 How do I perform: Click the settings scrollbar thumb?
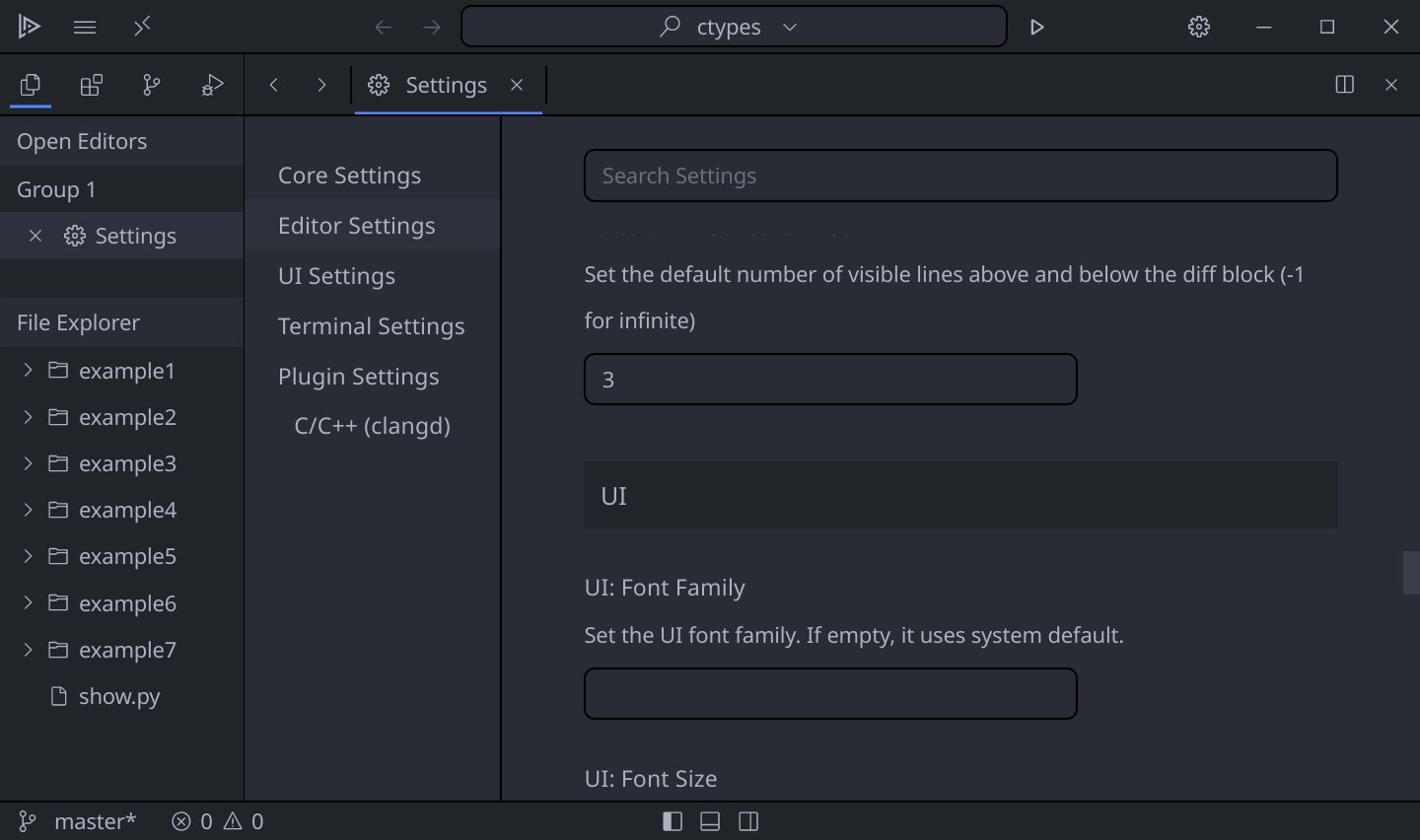[x=1410, y=573]
